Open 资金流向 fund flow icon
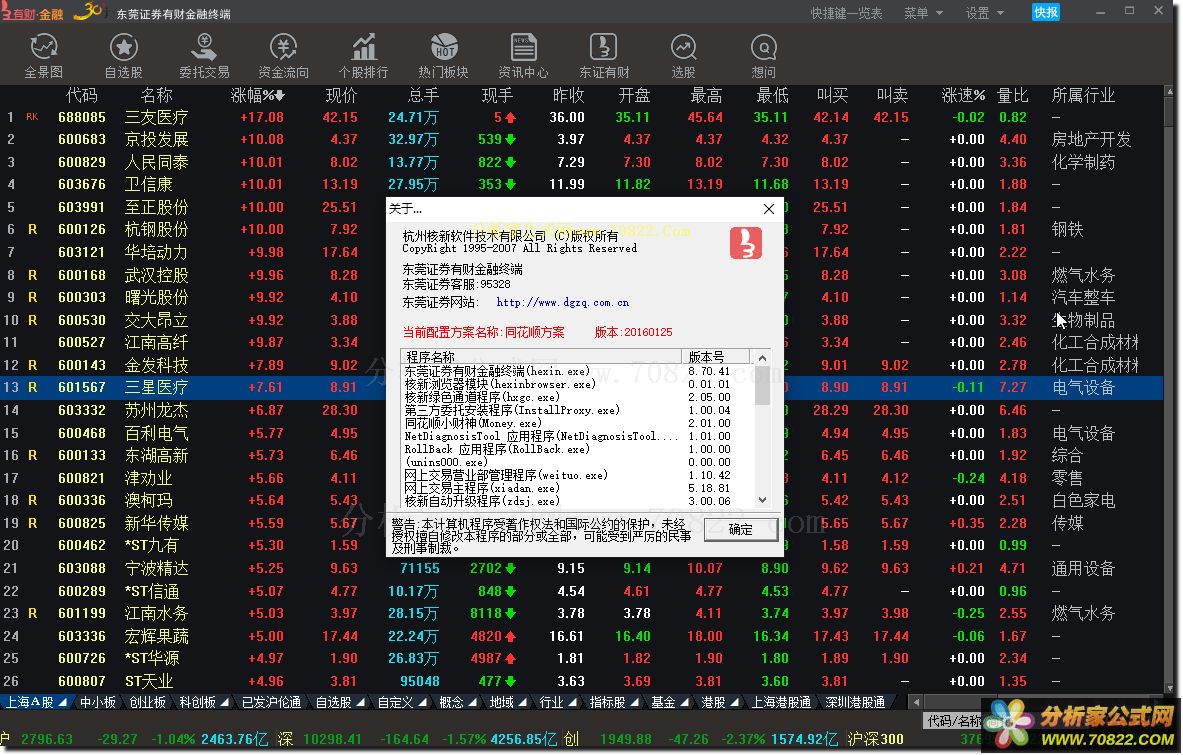 point(284,56)
